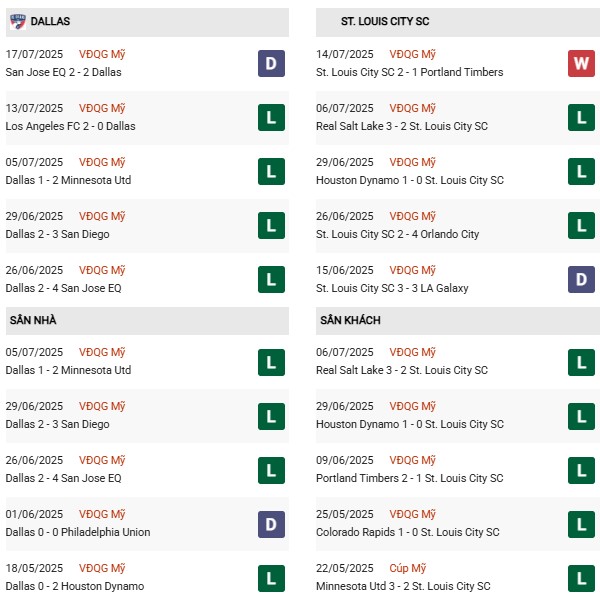Click the red W badge for Portland Timbers match
This screenshot has width=600, height=602.
[582, 64]
